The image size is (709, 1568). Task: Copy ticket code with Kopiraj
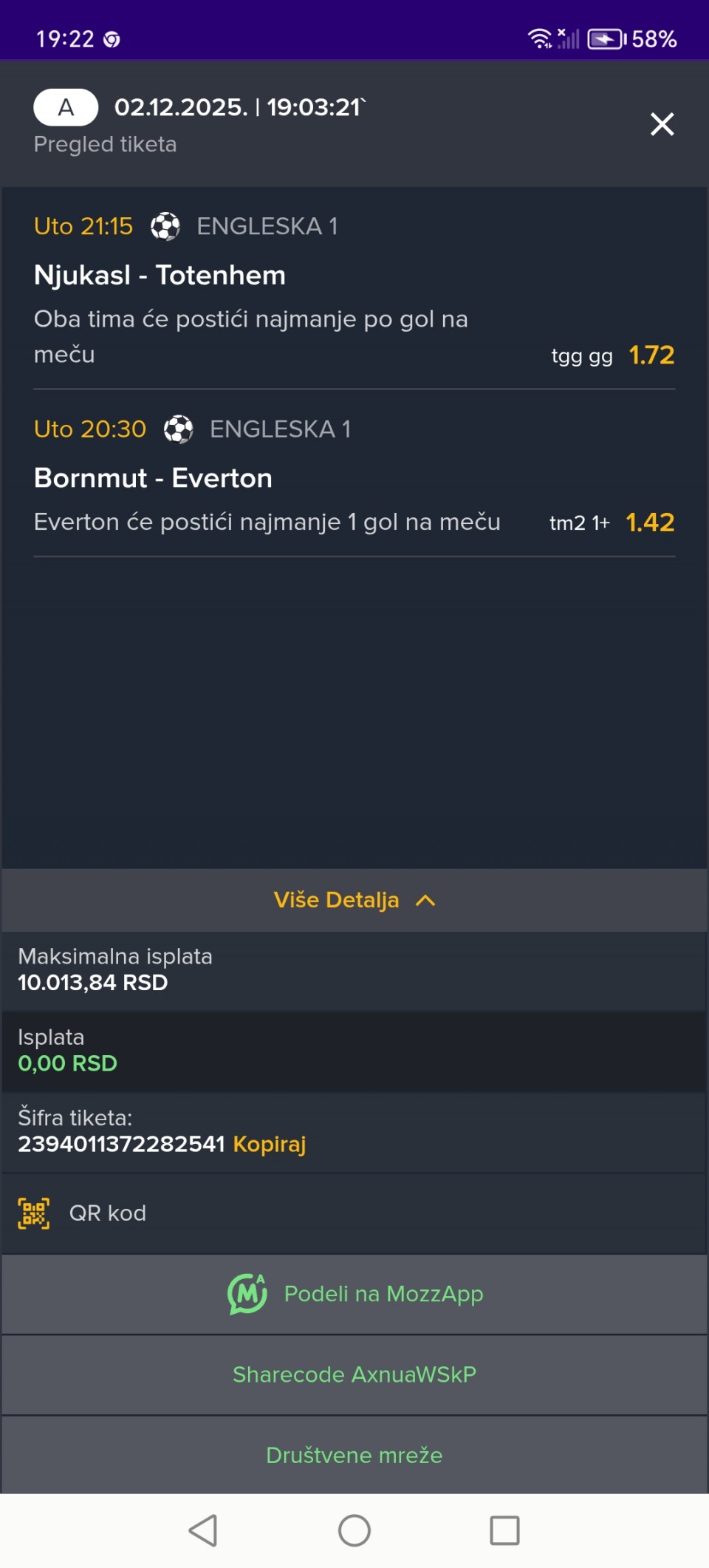point(270,1144)
